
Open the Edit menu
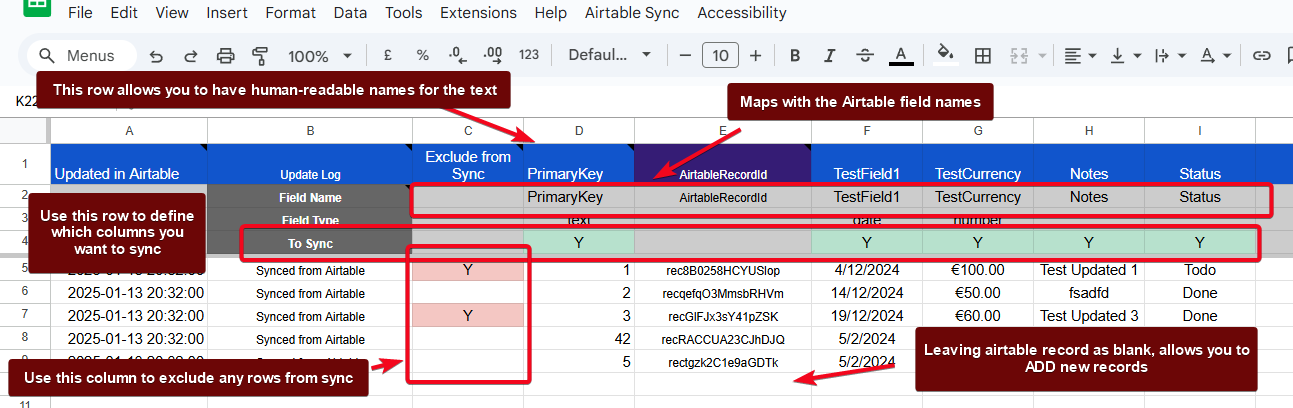click(125, 13)
